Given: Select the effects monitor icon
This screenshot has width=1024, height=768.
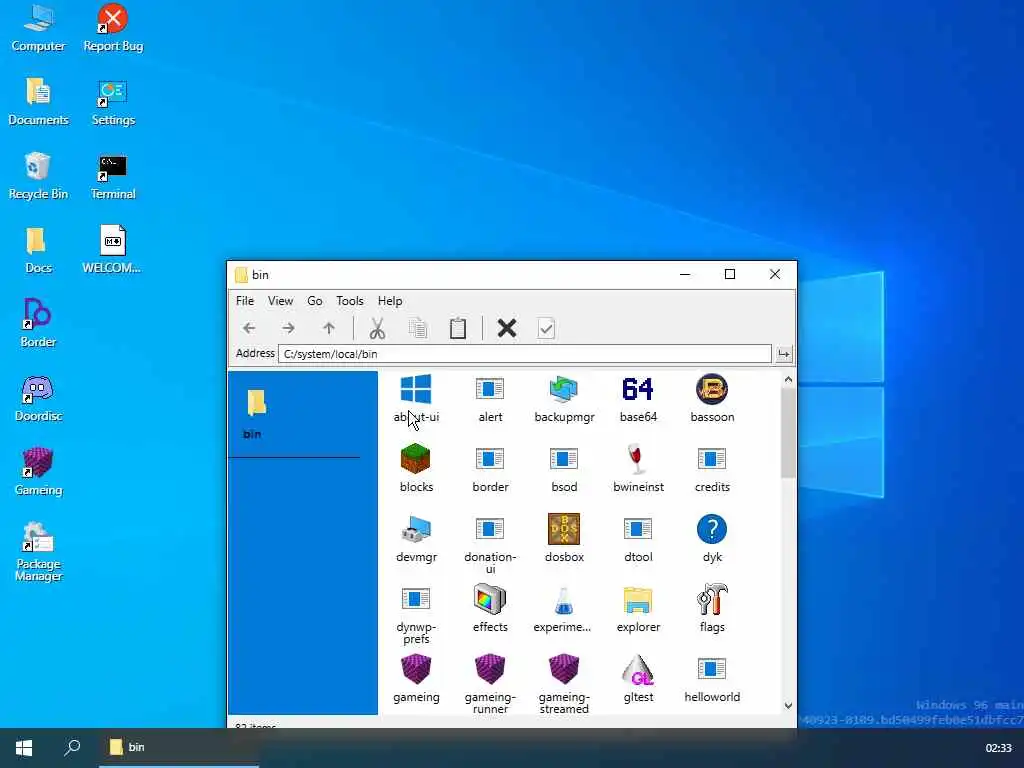Looking at the screenshot, I should click(490, 600).
